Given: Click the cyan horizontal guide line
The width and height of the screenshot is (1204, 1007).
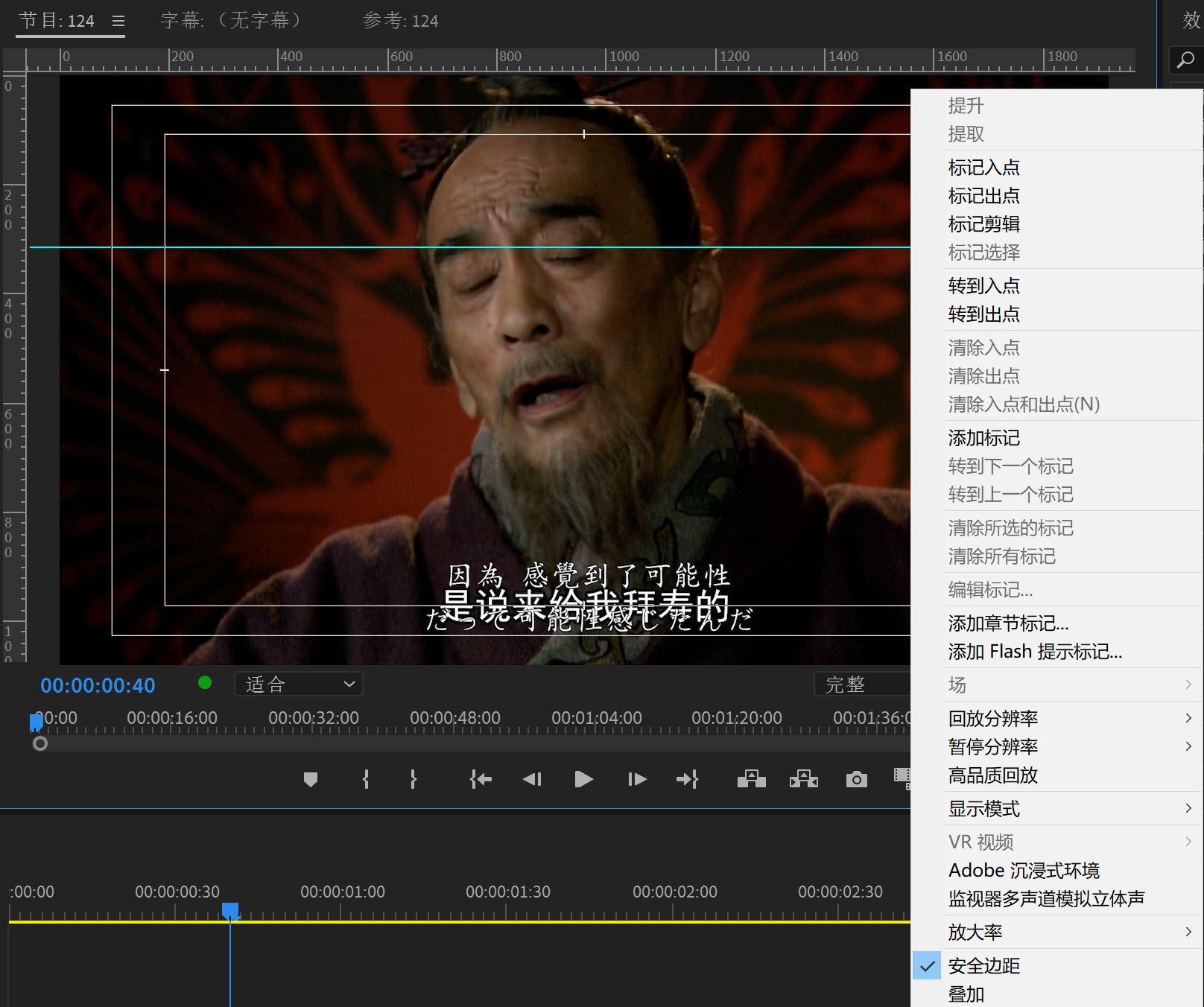Looking at the screenshot, I should point(469,247).
